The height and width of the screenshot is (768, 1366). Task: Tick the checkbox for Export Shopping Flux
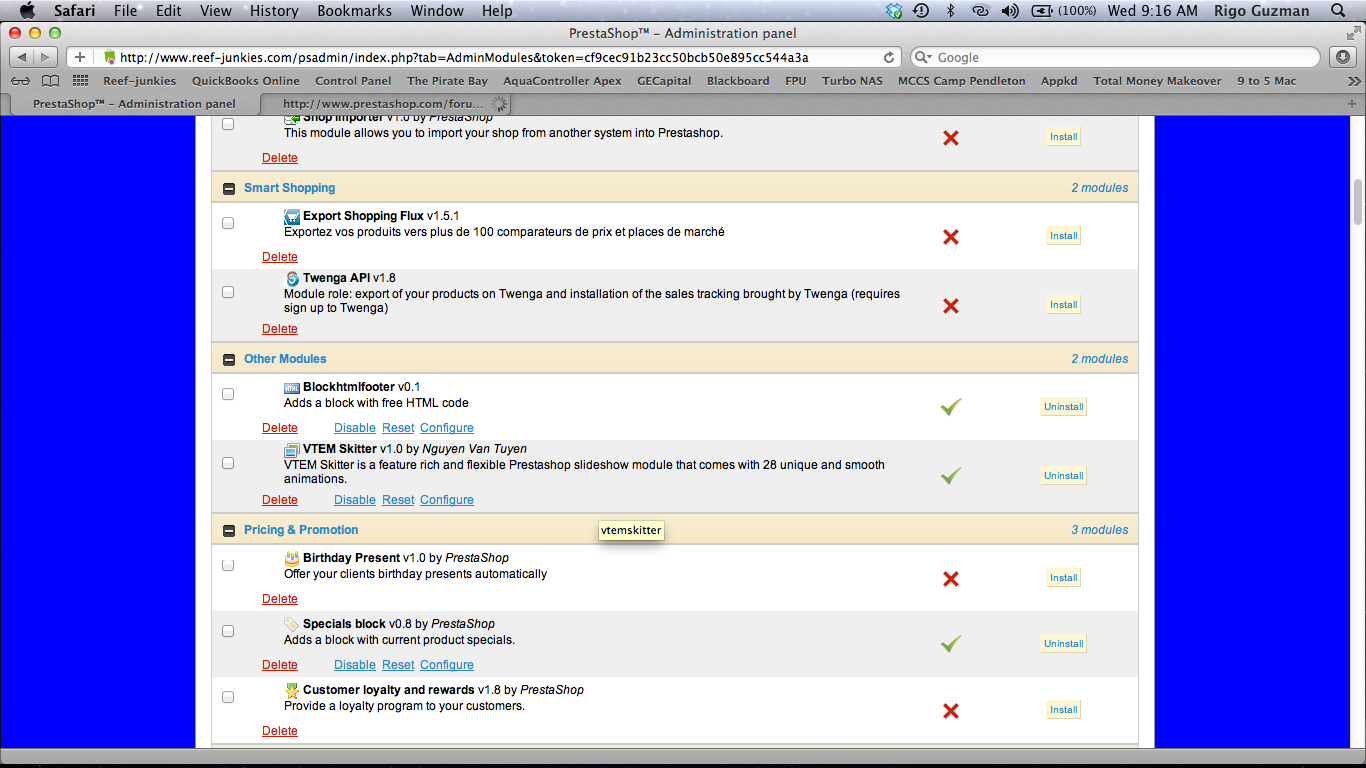(x=228, y=223)
